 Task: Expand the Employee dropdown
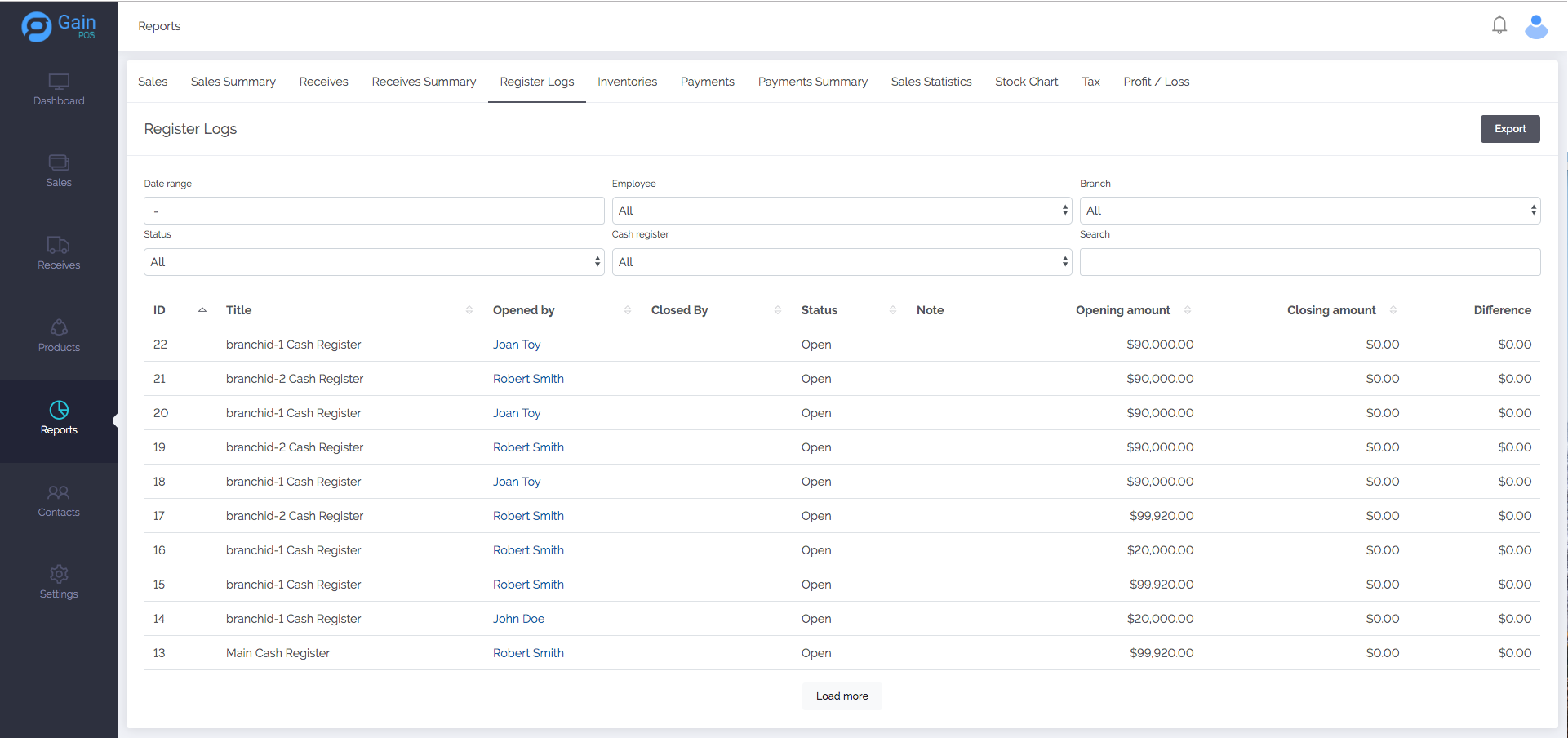pos(841,211)
